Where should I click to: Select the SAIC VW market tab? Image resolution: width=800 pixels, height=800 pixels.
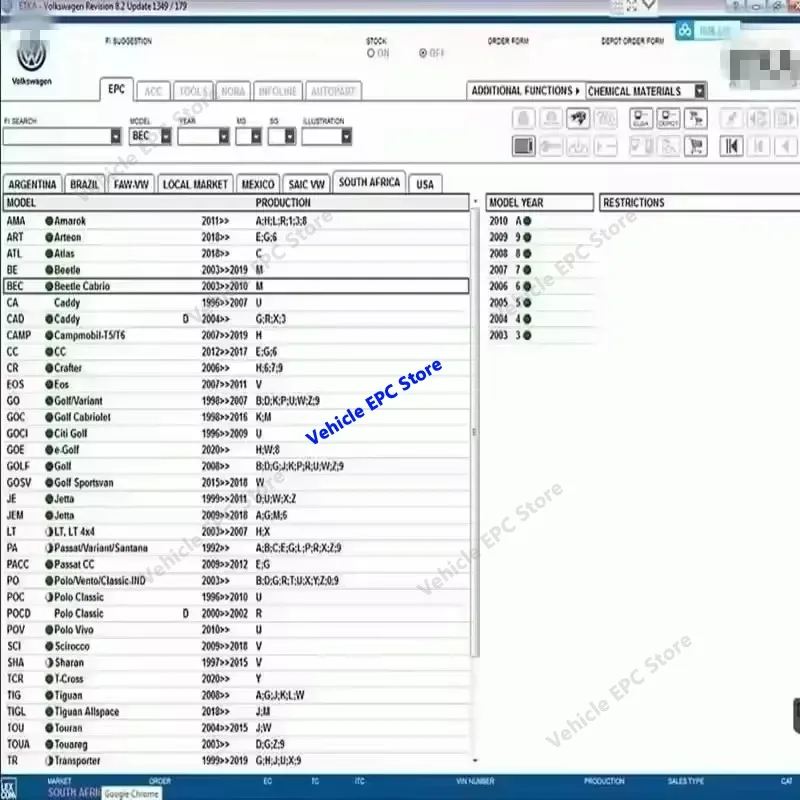pyautogui.click(x=306, y=184)
